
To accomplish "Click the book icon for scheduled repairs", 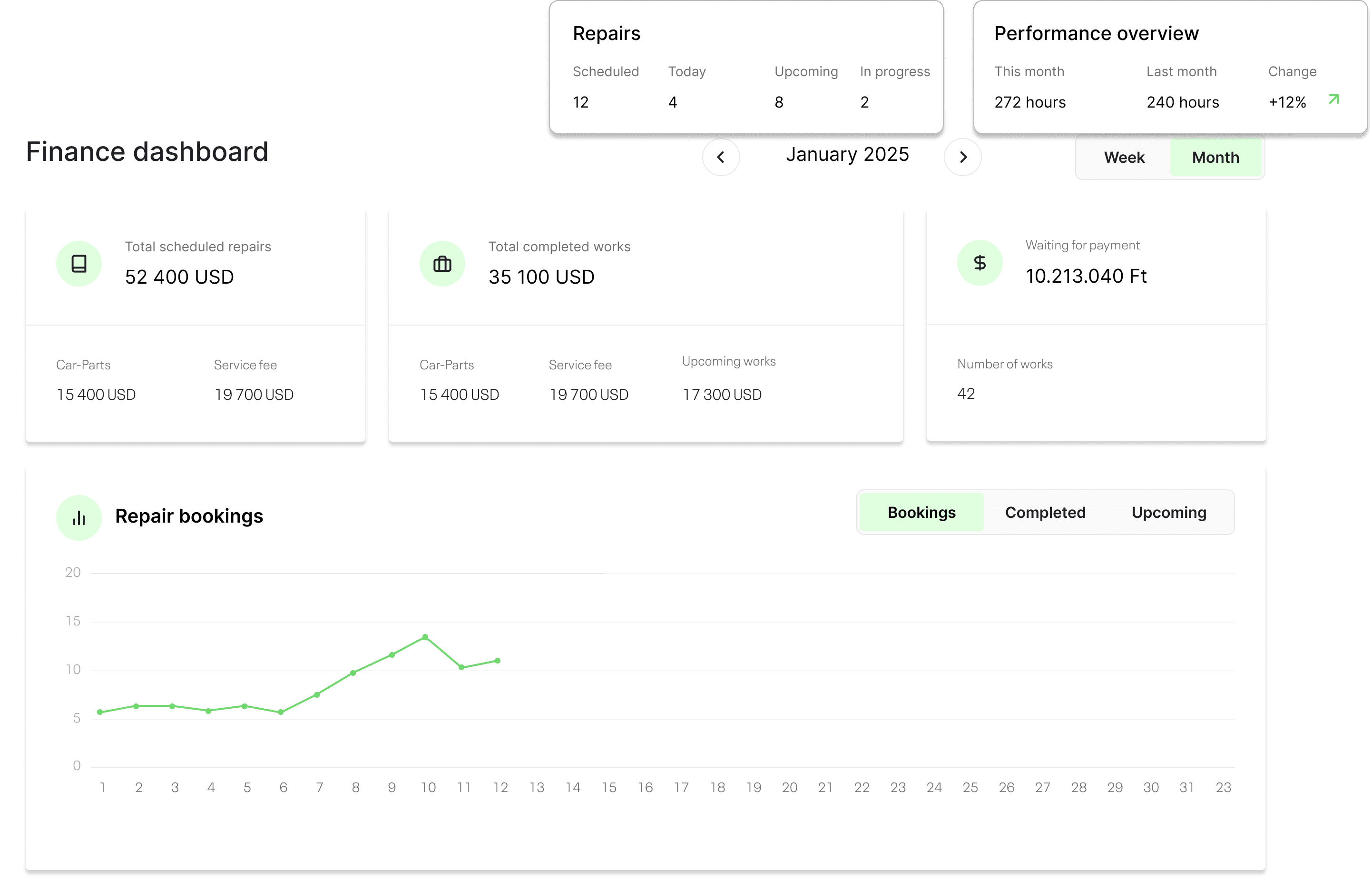I will point(79,264).
